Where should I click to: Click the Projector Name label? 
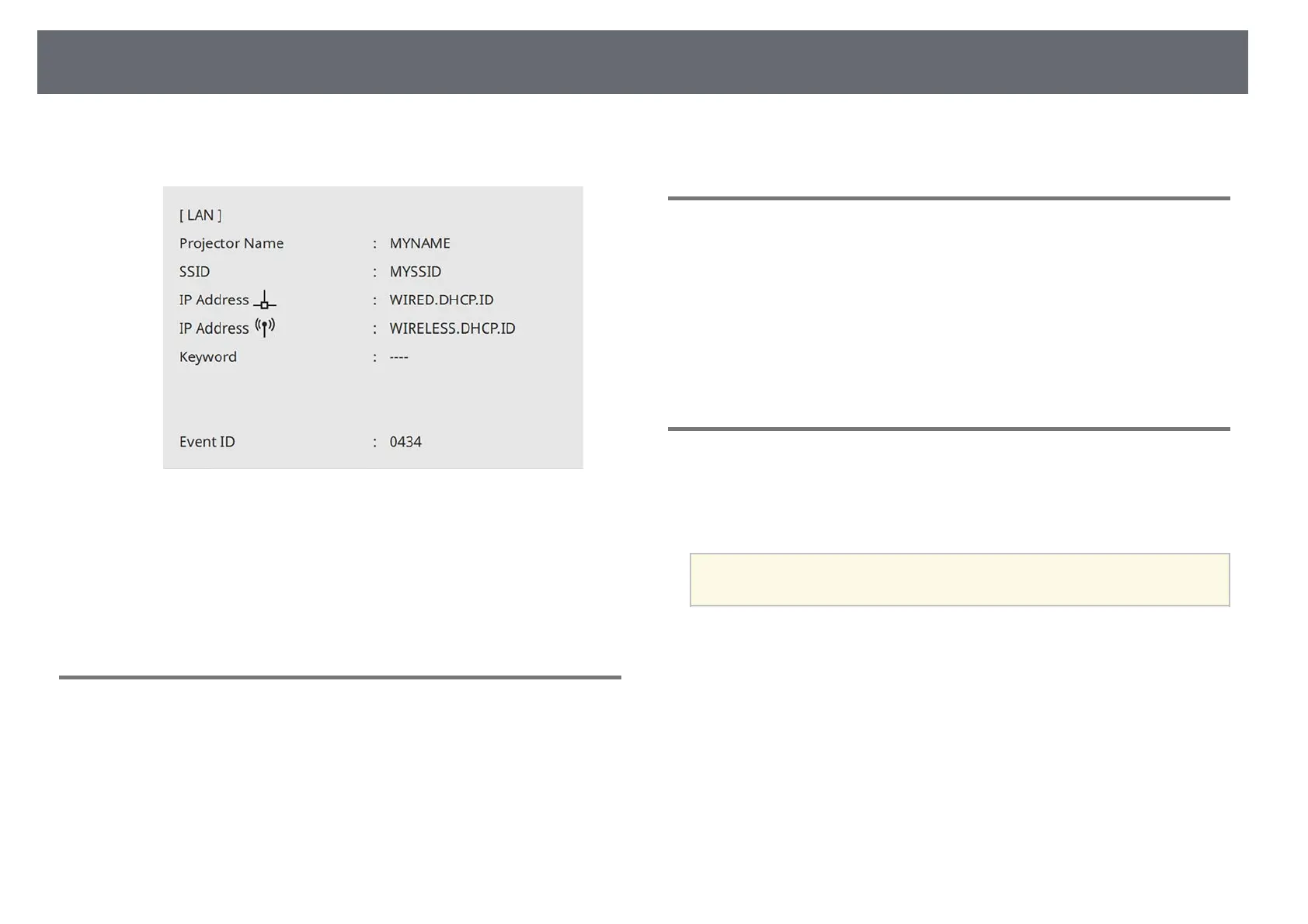(231, 243)
